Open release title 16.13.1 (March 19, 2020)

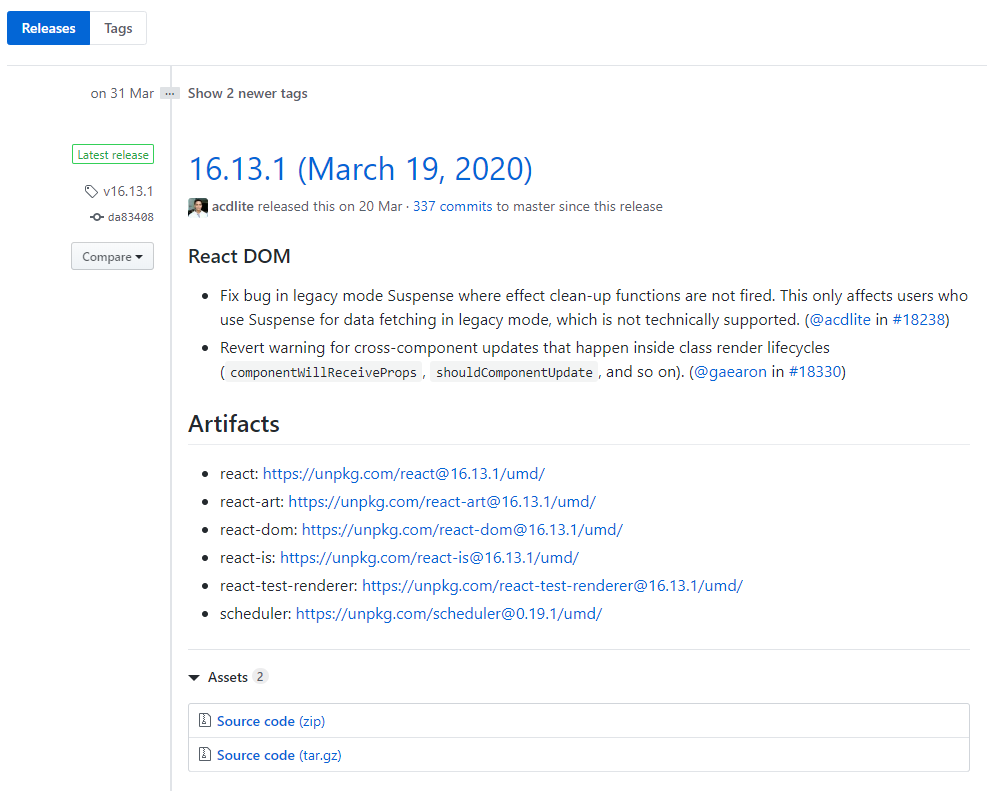[x=360, y=170]
